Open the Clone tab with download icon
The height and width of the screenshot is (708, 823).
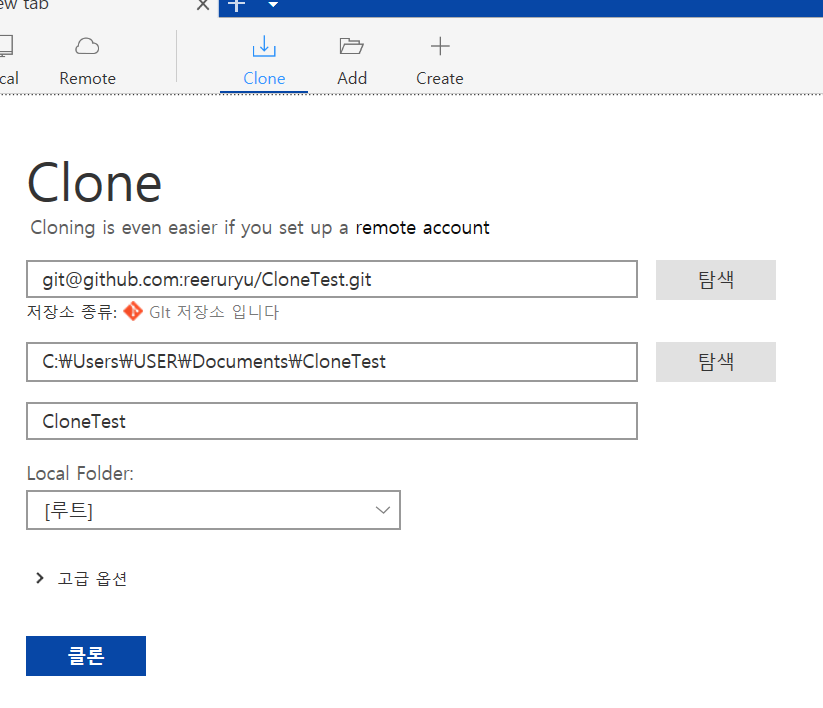coord(264,61)
